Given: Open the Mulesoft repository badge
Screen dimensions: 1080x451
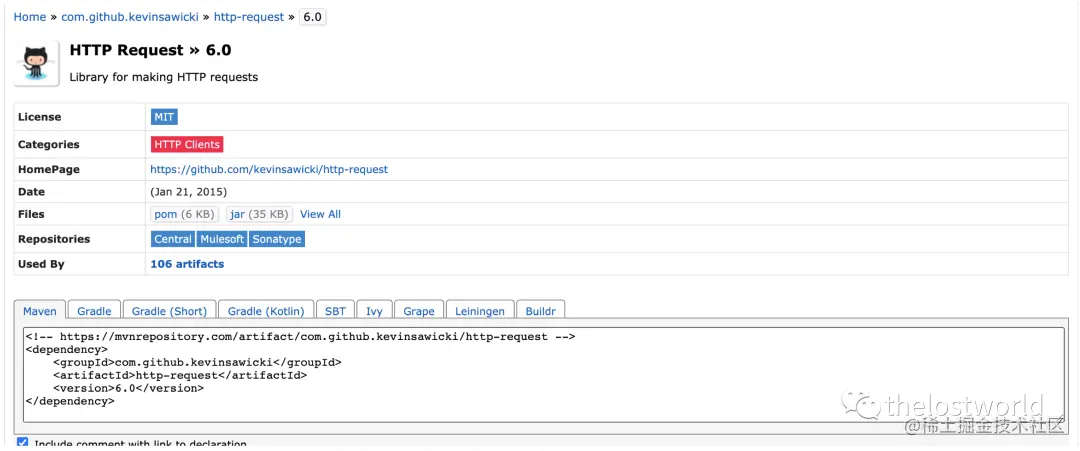Looking at the screenshot, I should point(222,239).
